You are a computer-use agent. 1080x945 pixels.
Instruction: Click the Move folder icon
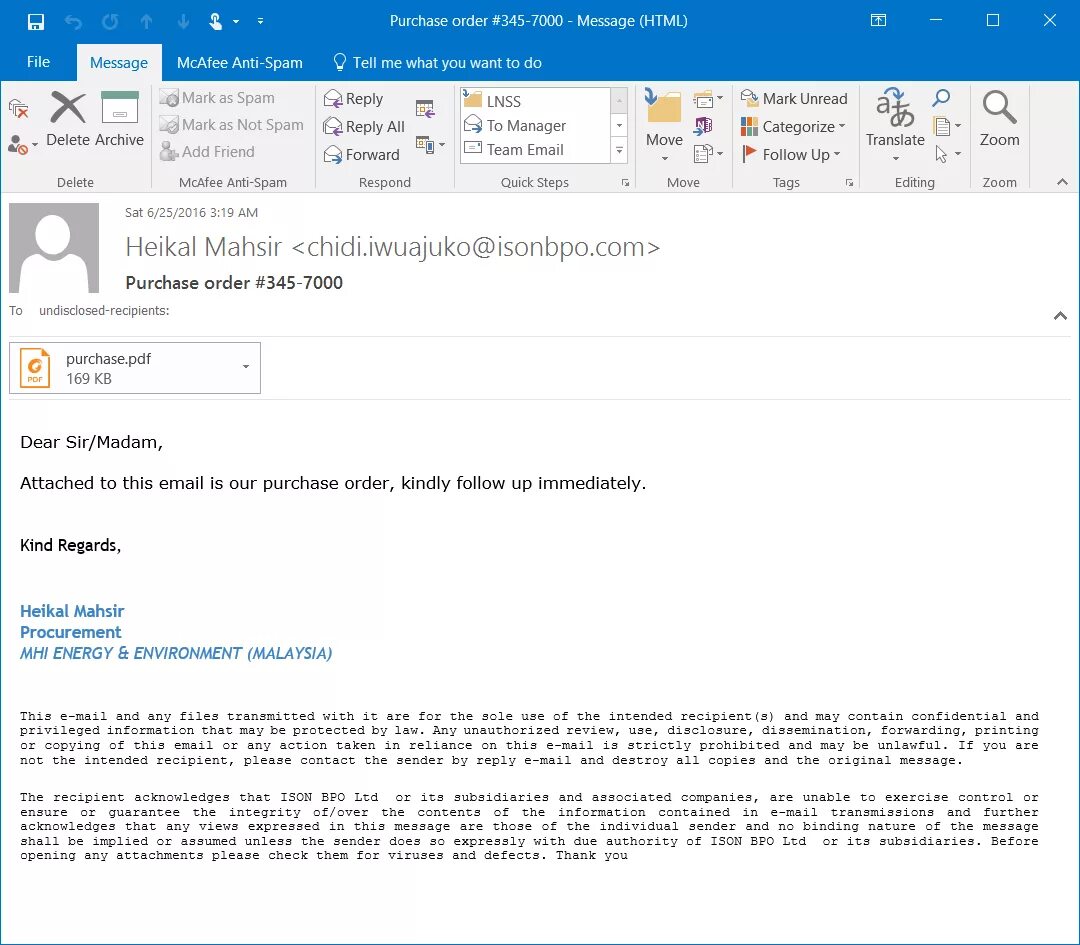pos(663,107)
